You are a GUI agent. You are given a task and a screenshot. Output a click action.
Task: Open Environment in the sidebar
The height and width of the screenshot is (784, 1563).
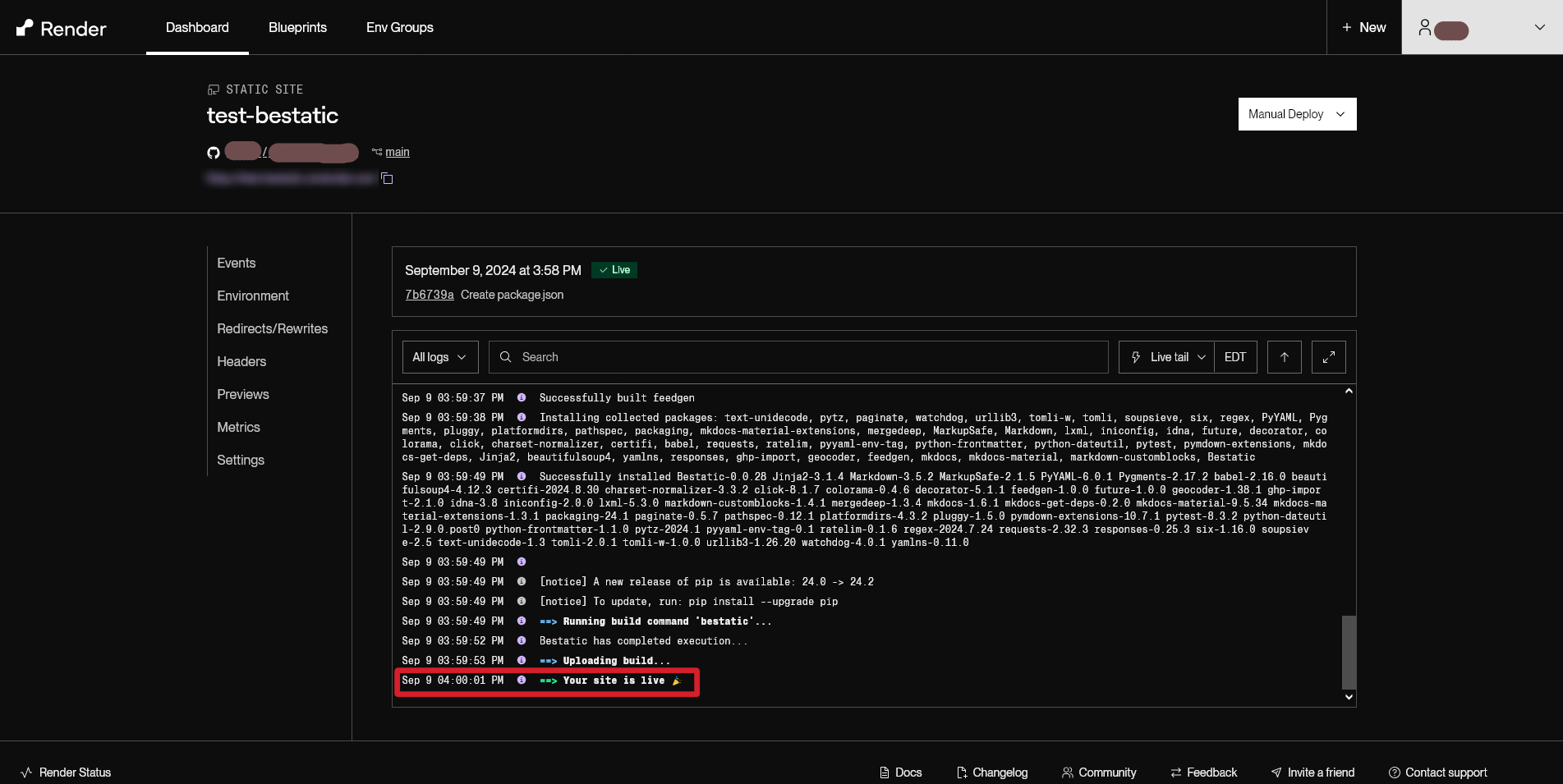coord(253,296)
